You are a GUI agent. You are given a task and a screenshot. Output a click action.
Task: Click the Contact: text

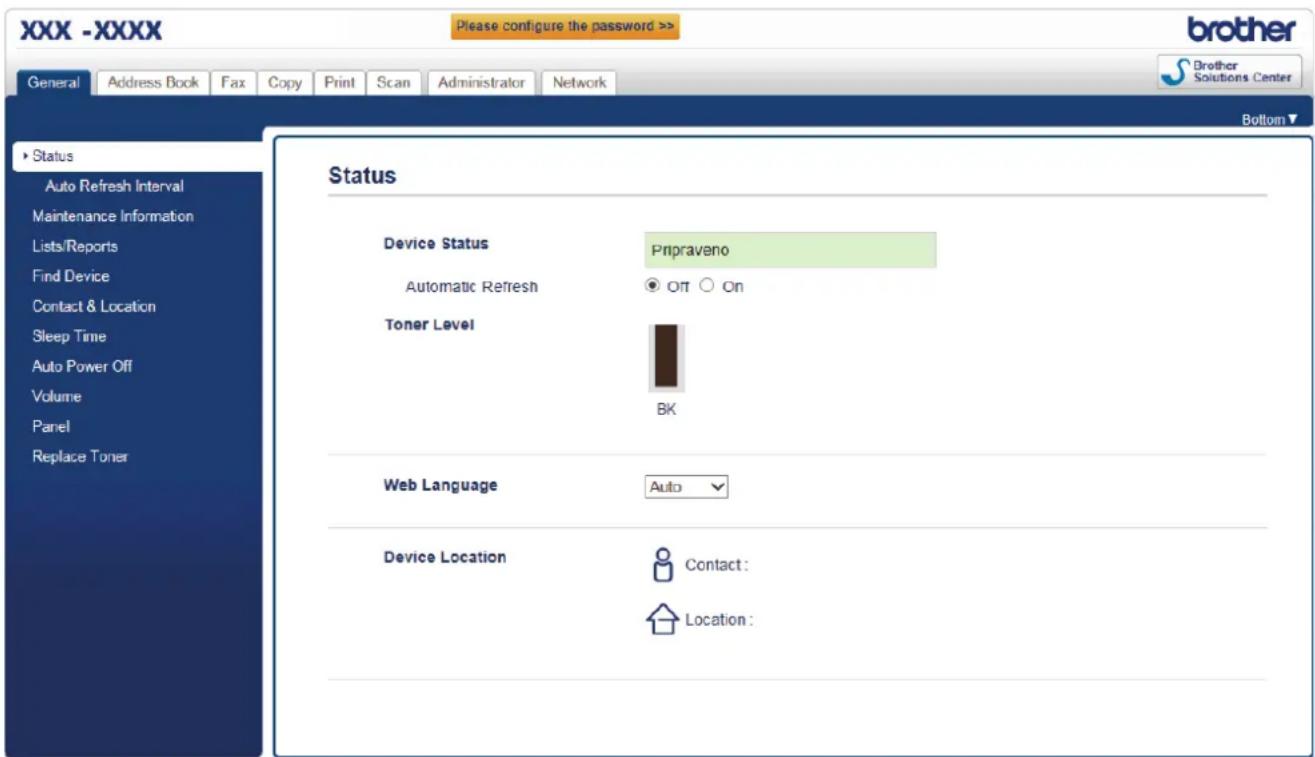pos(717,565)
